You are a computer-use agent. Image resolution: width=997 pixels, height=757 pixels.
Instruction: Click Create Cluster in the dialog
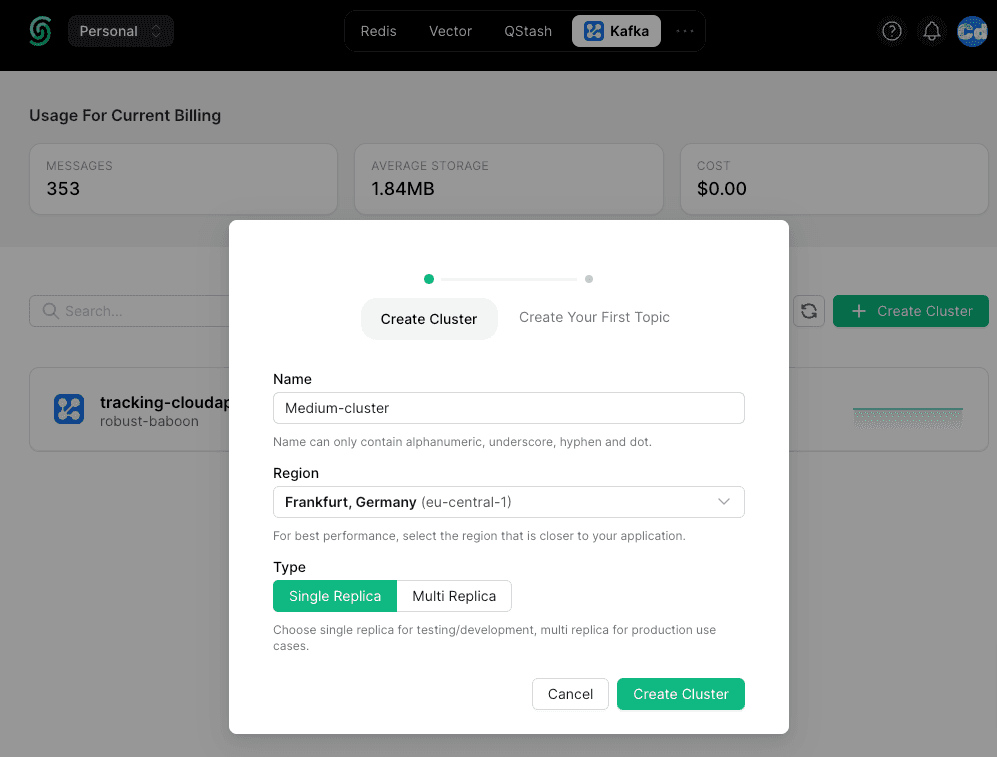tap(680, 694)
